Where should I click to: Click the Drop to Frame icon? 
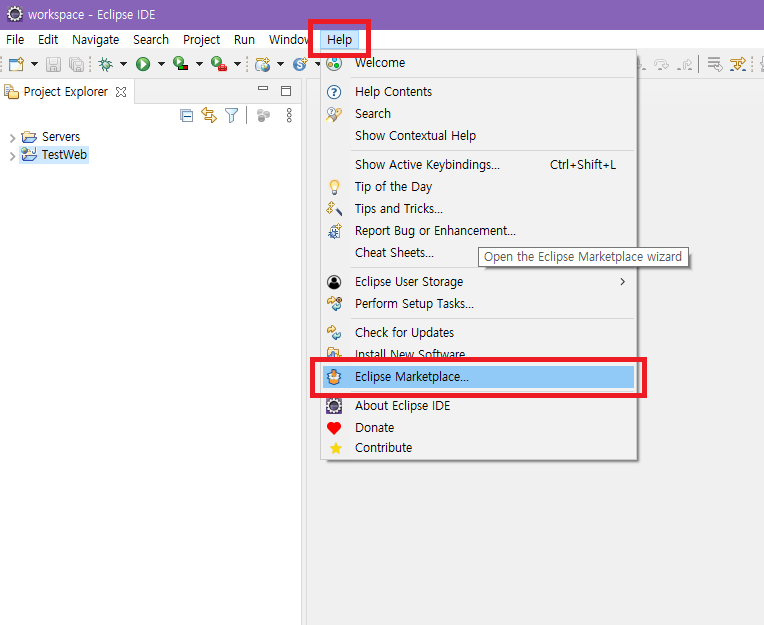715,64
